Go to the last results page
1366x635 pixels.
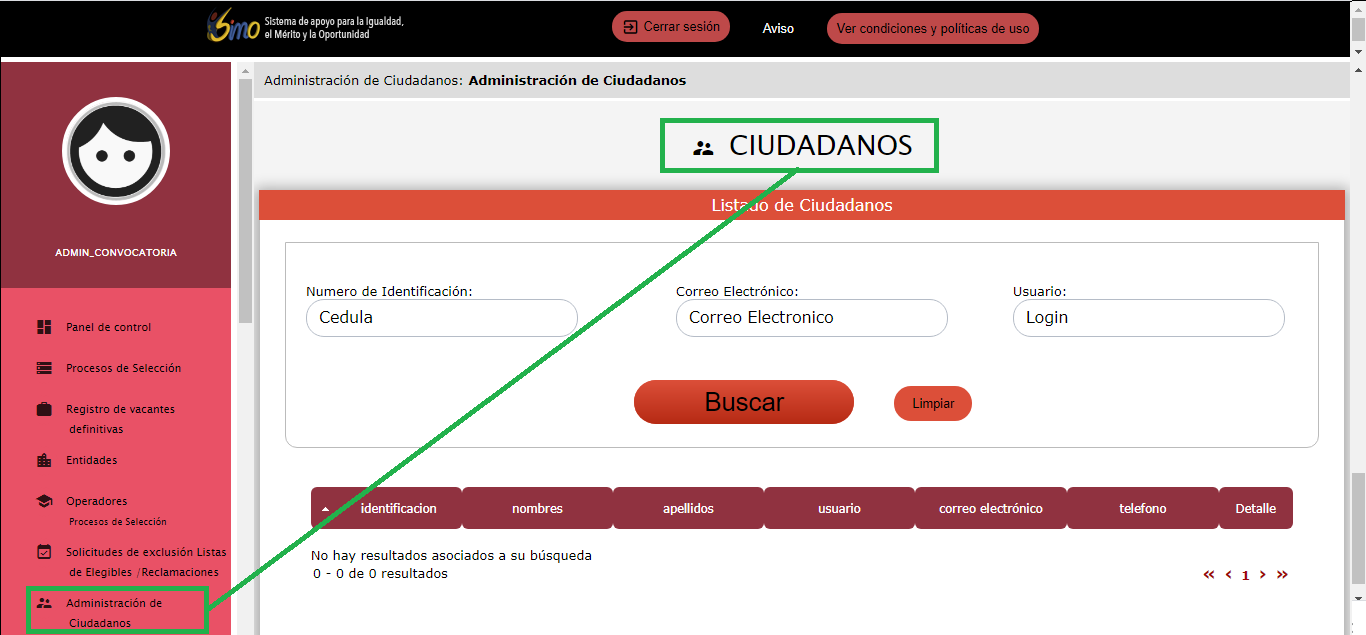pyautogui.click(x=1282, y=575)
